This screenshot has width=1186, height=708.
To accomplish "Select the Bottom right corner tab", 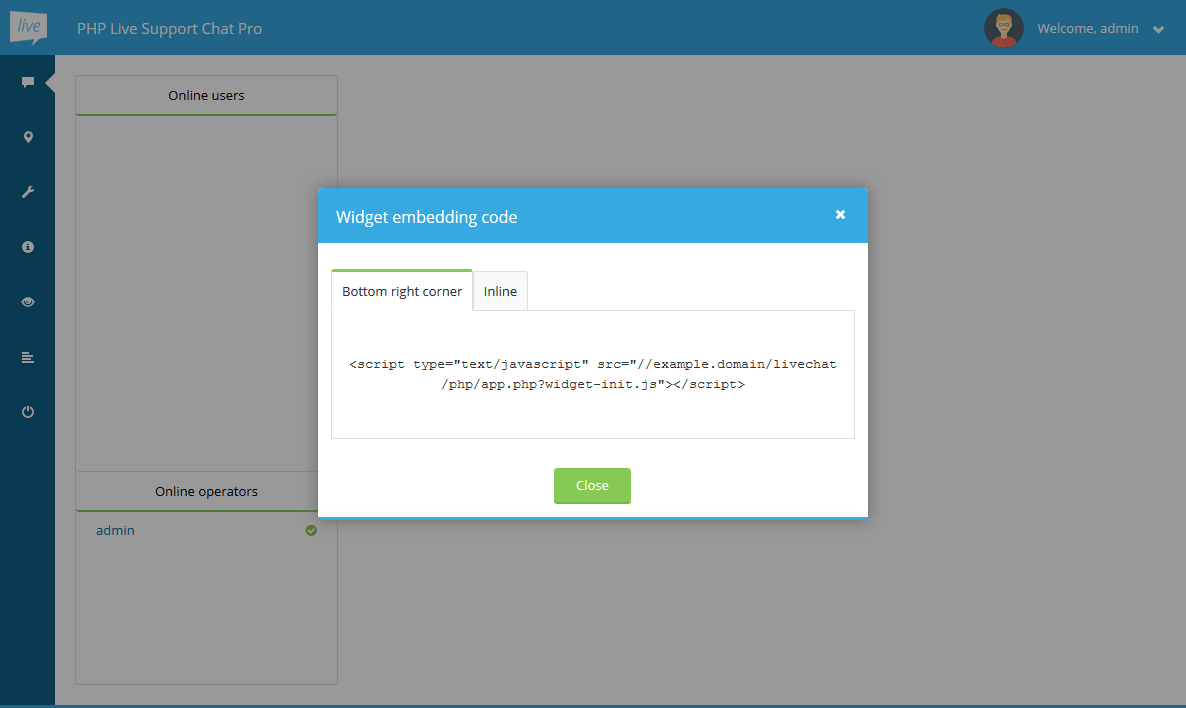I will 402,291.
